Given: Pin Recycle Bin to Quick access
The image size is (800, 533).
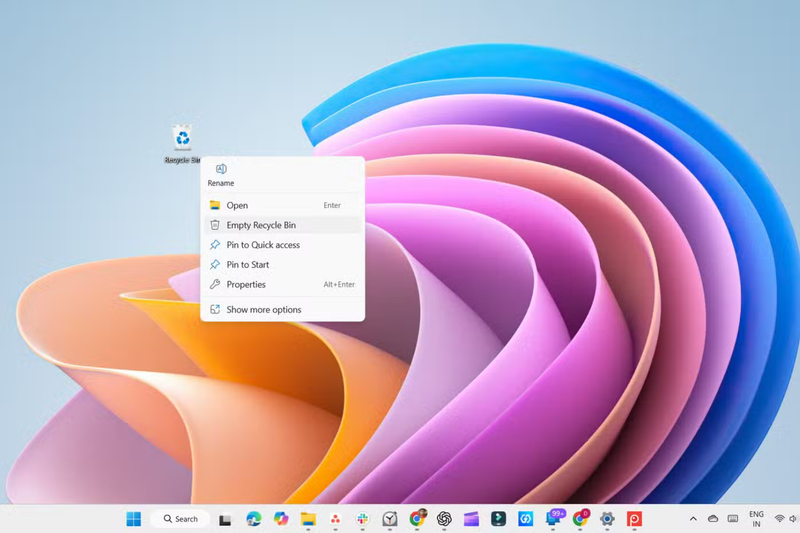Looking at the screenshot, I should tap(263, 245).
